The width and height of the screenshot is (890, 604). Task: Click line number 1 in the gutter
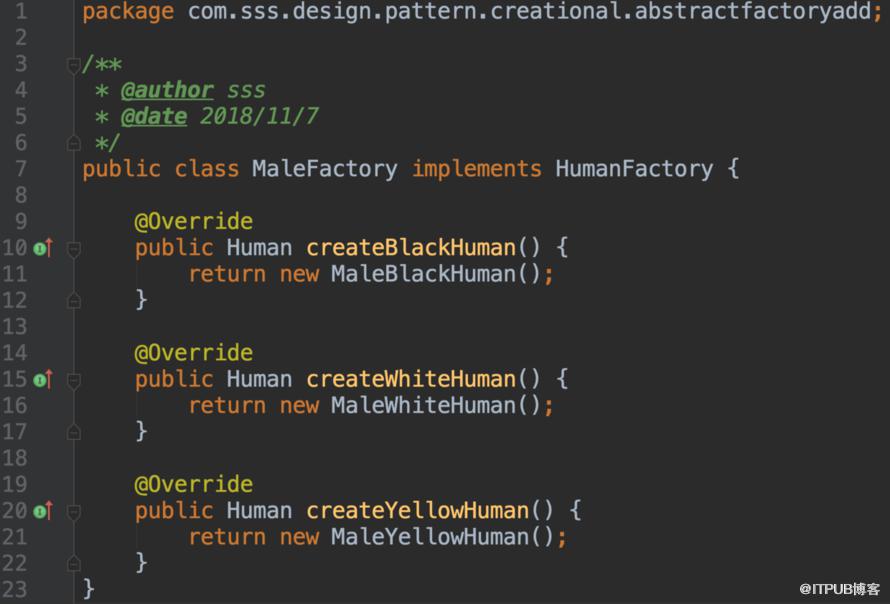(x=21, y=11)
